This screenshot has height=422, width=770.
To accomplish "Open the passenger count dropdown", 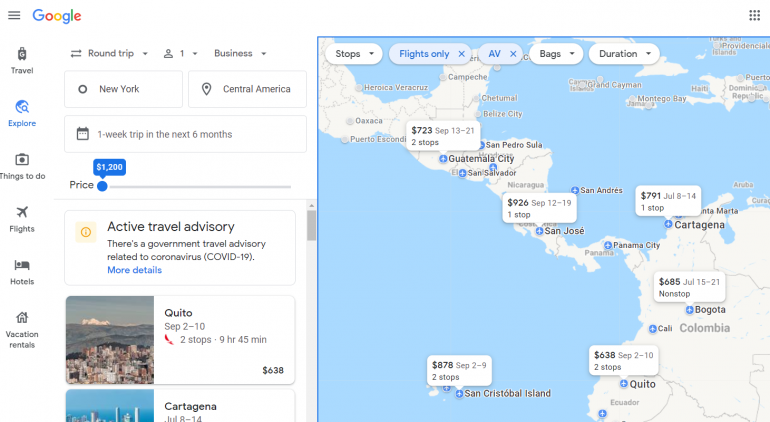I will click(x=181, y=54).
